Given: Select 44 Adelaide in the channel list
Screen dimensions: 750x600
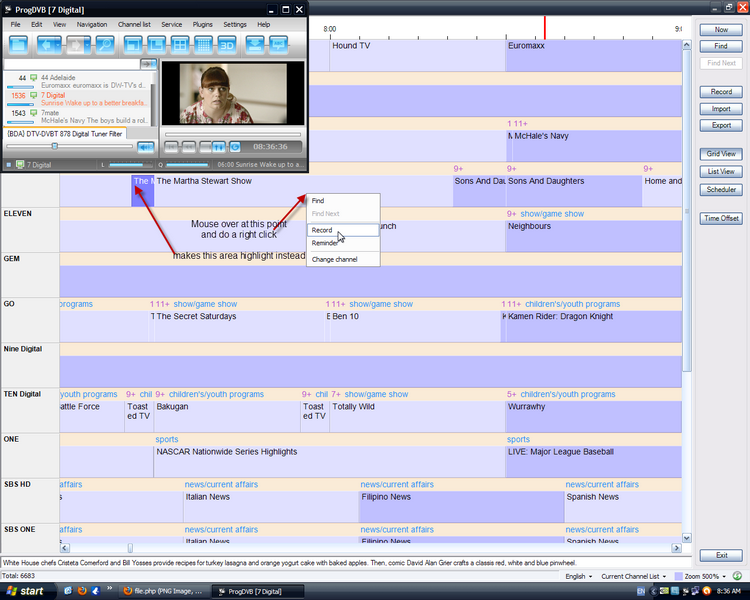Looking at the screenshot, I should click(x=60, y=77).
